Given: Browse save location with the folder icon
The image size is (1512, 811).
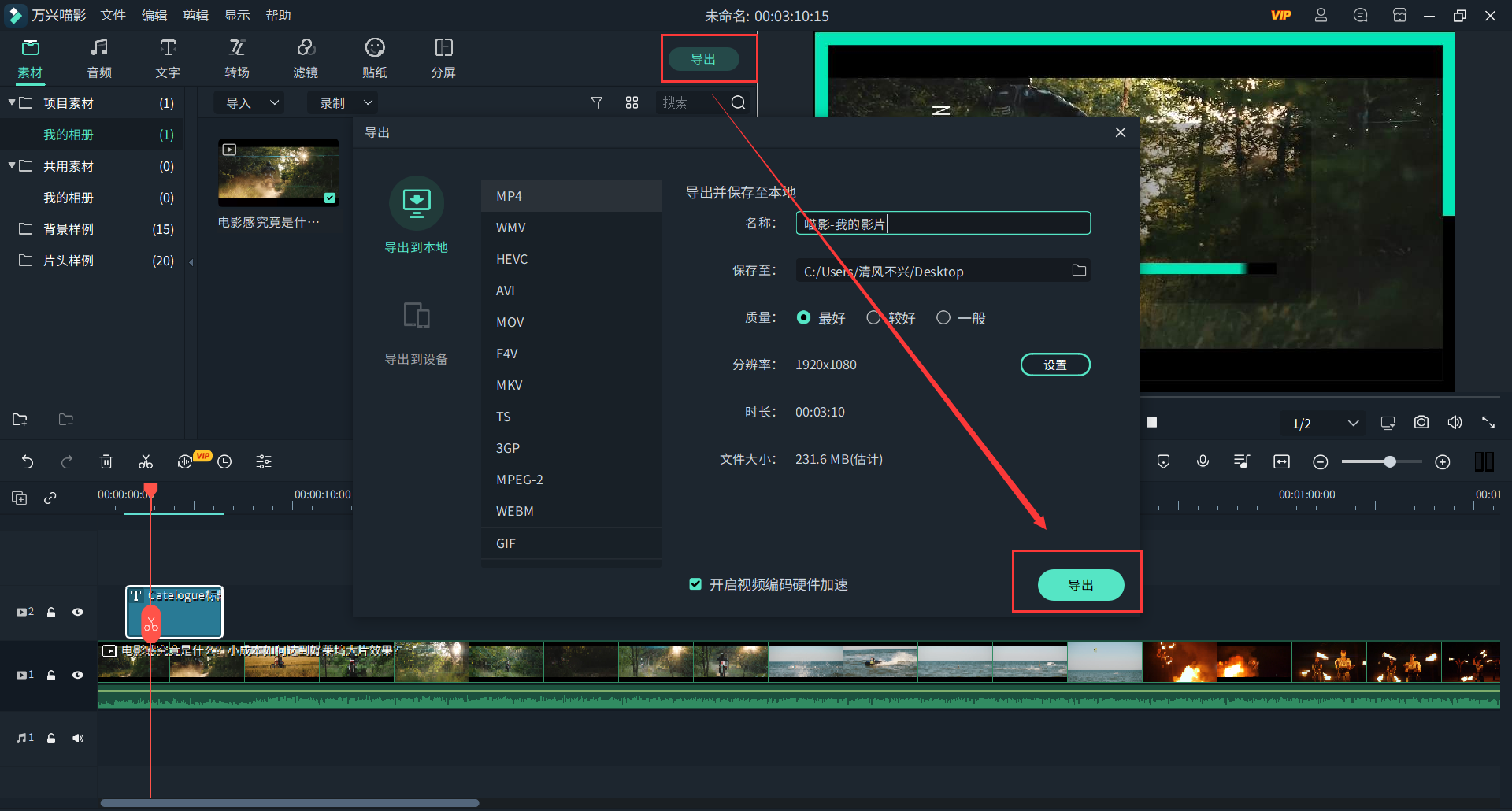Looking at the screenshot, I should [x=1079, y=271].
